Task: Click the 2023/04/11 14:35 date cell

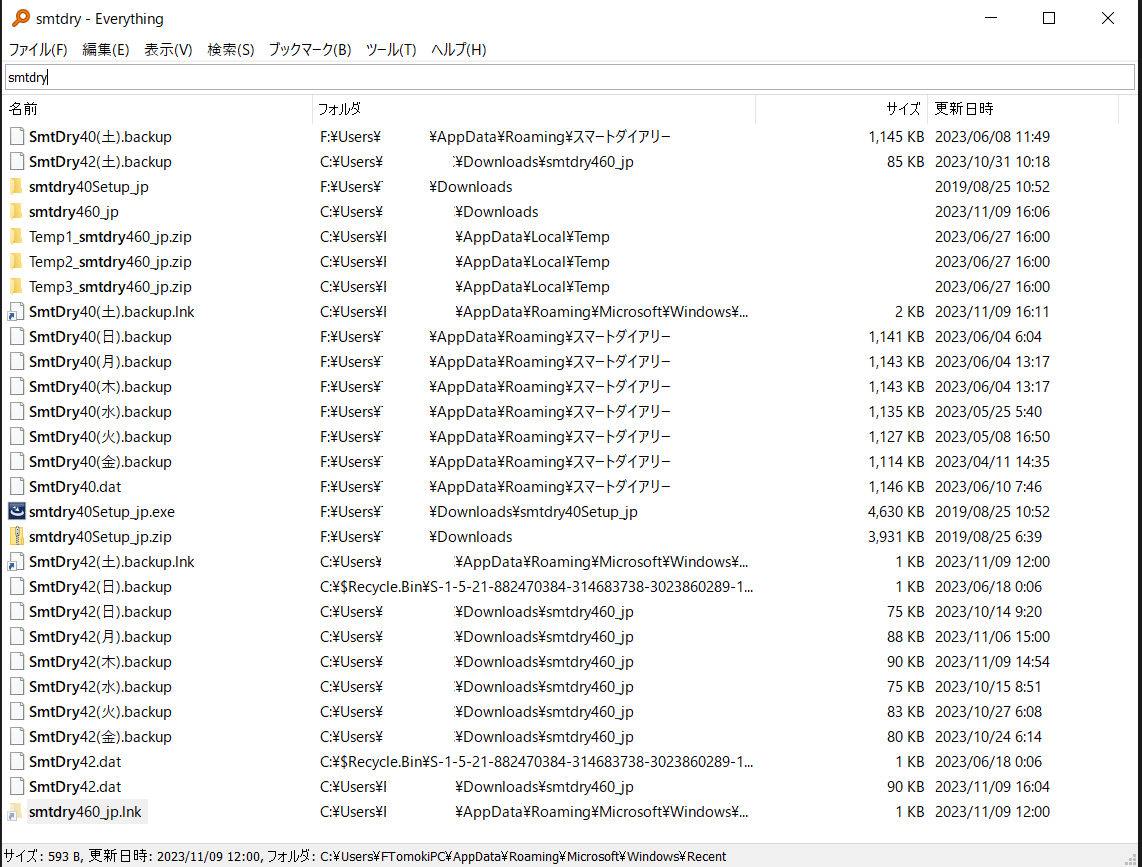Action: click(992, 462)
